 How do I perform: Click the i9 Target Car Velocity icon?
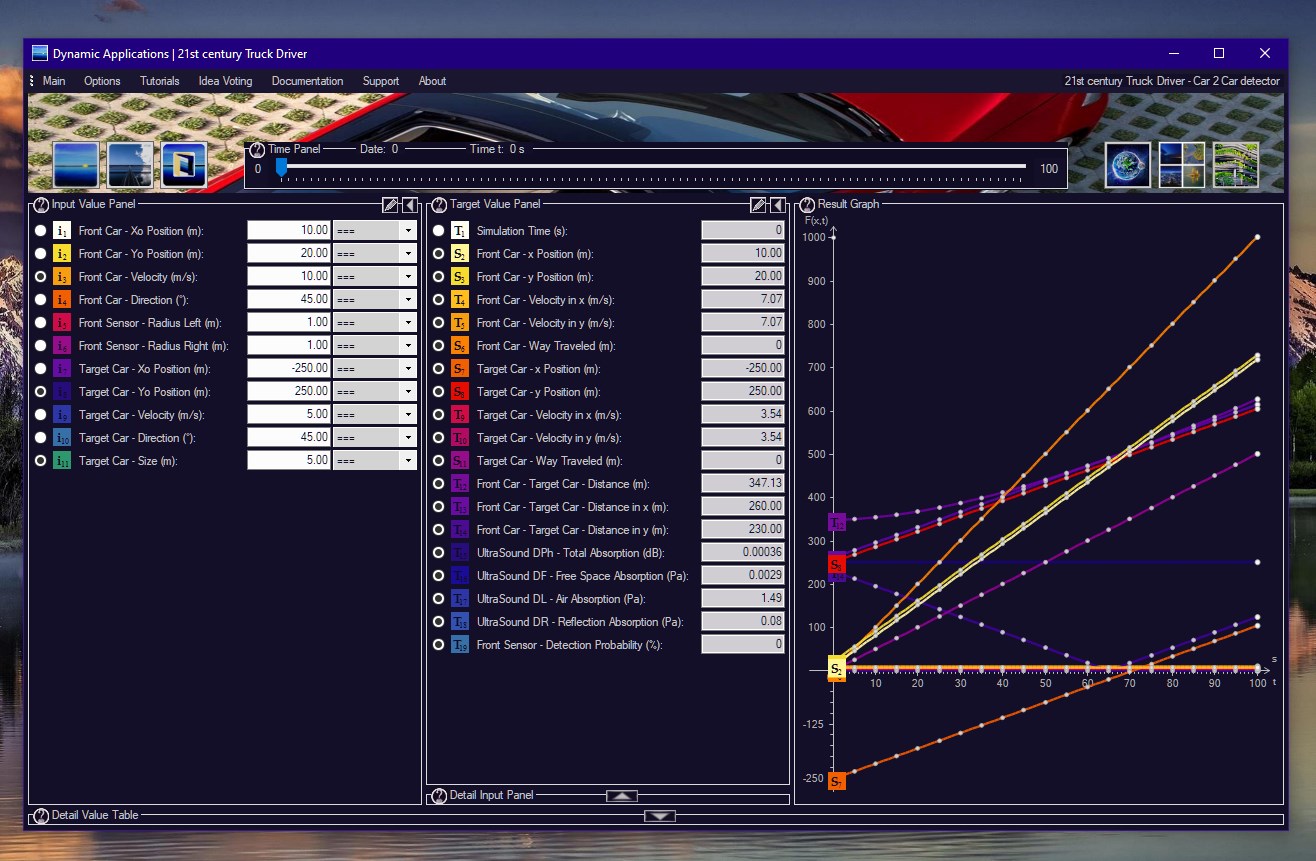62,415
